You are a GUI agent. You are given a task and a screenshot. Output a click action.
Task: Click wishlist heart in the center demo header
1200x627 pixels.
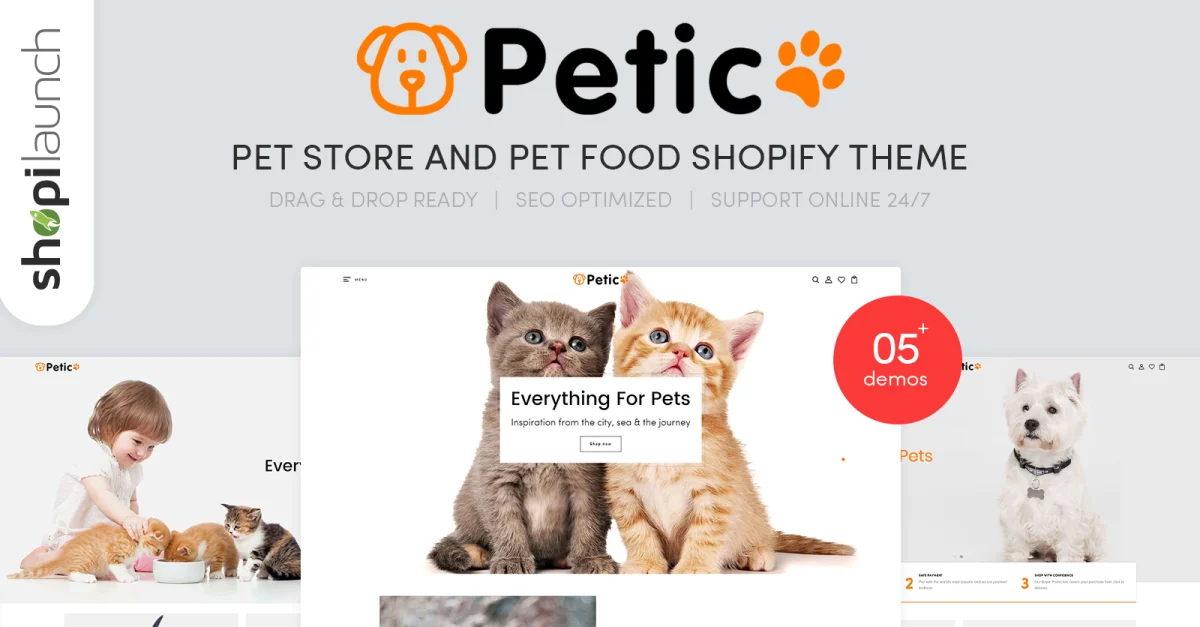click(841, 280)
